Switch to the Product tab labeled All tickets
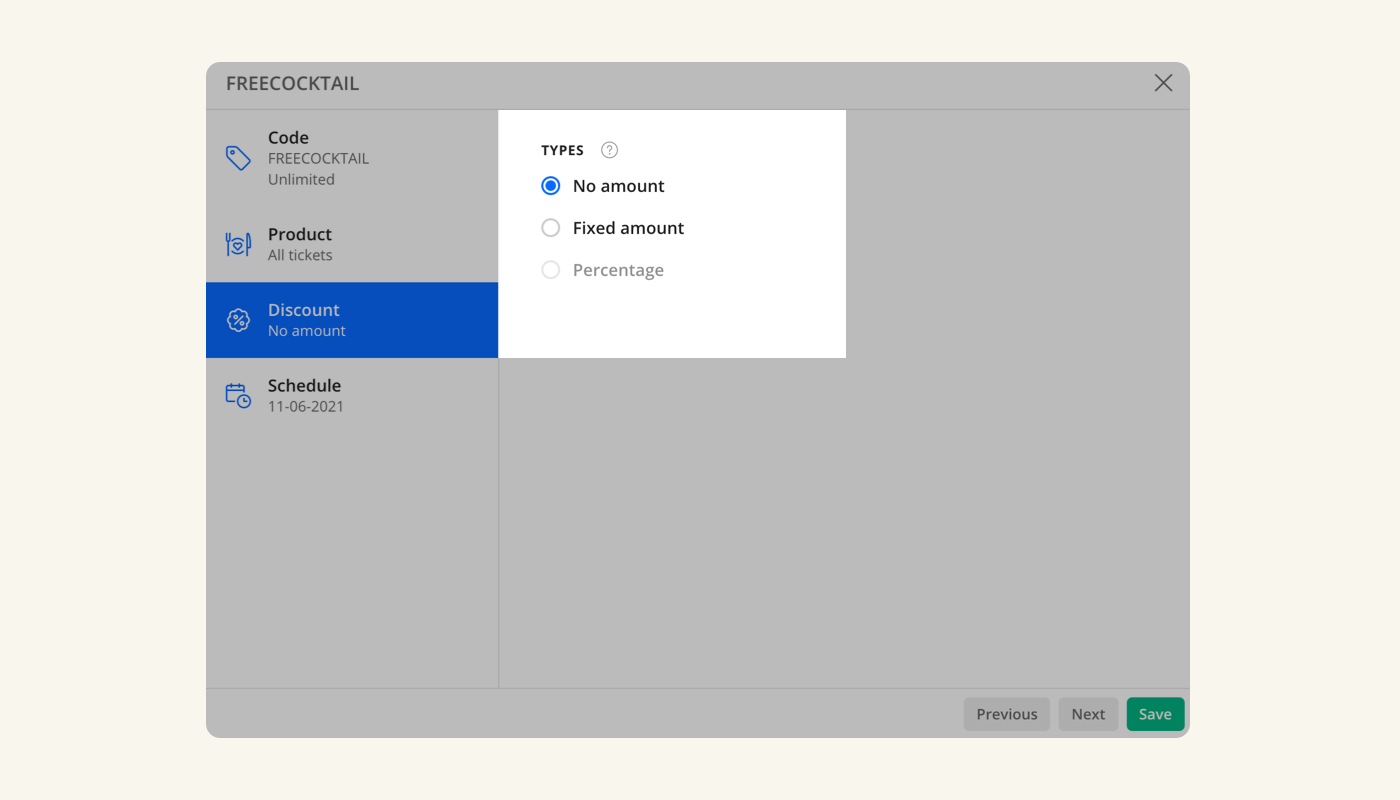Viewport: 1400px width, 800px height. click(352, 244)
